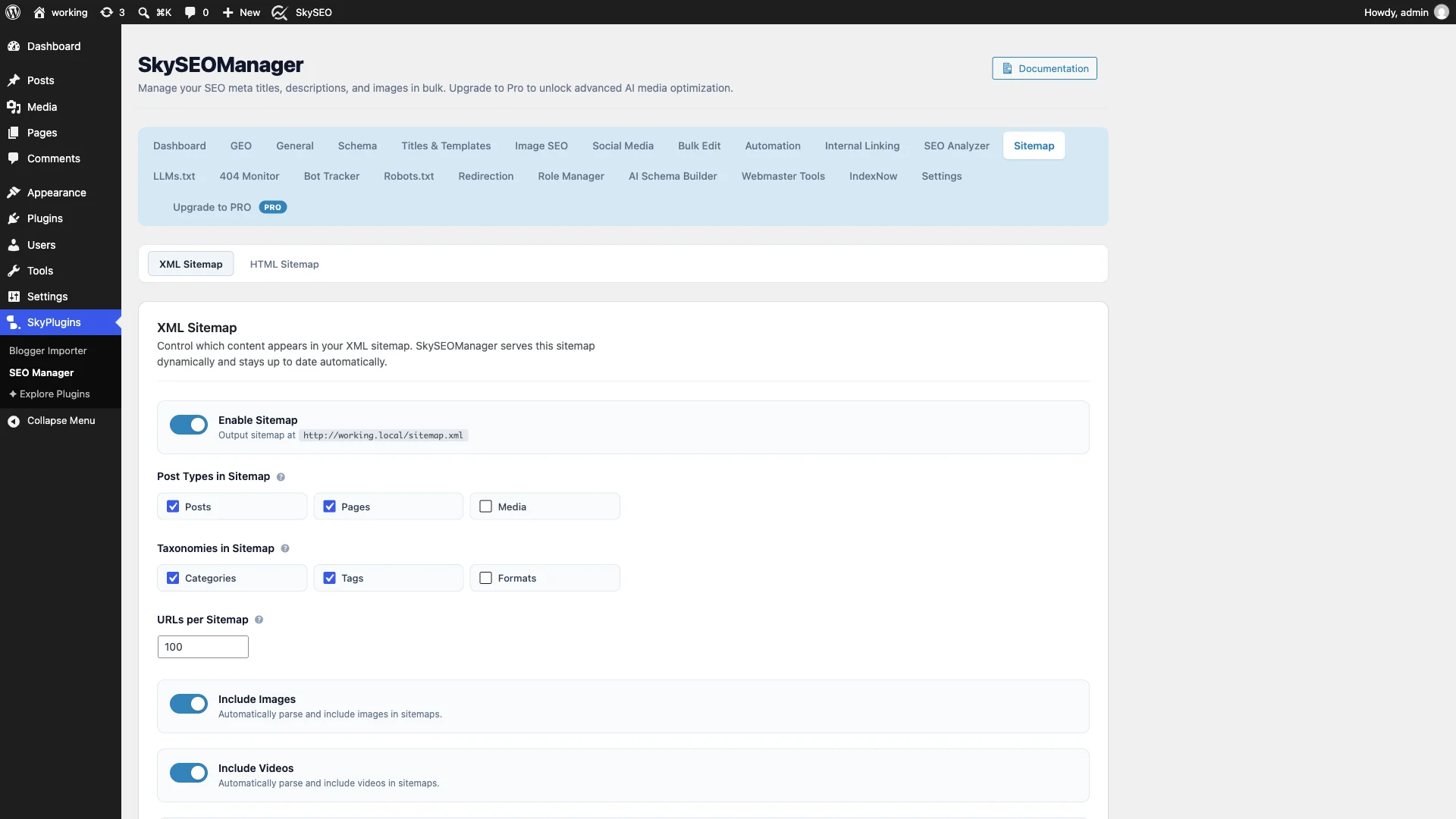The image size is (1456, 819).
Task: Click the admin avatar in top bar
Action: pos(1442,12)
